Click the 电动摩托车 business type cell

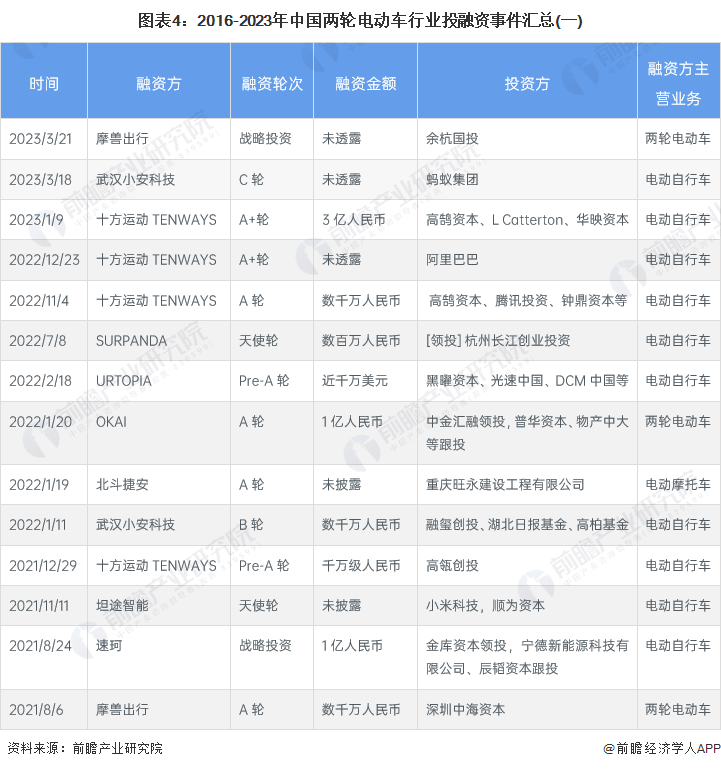[678, 484]
